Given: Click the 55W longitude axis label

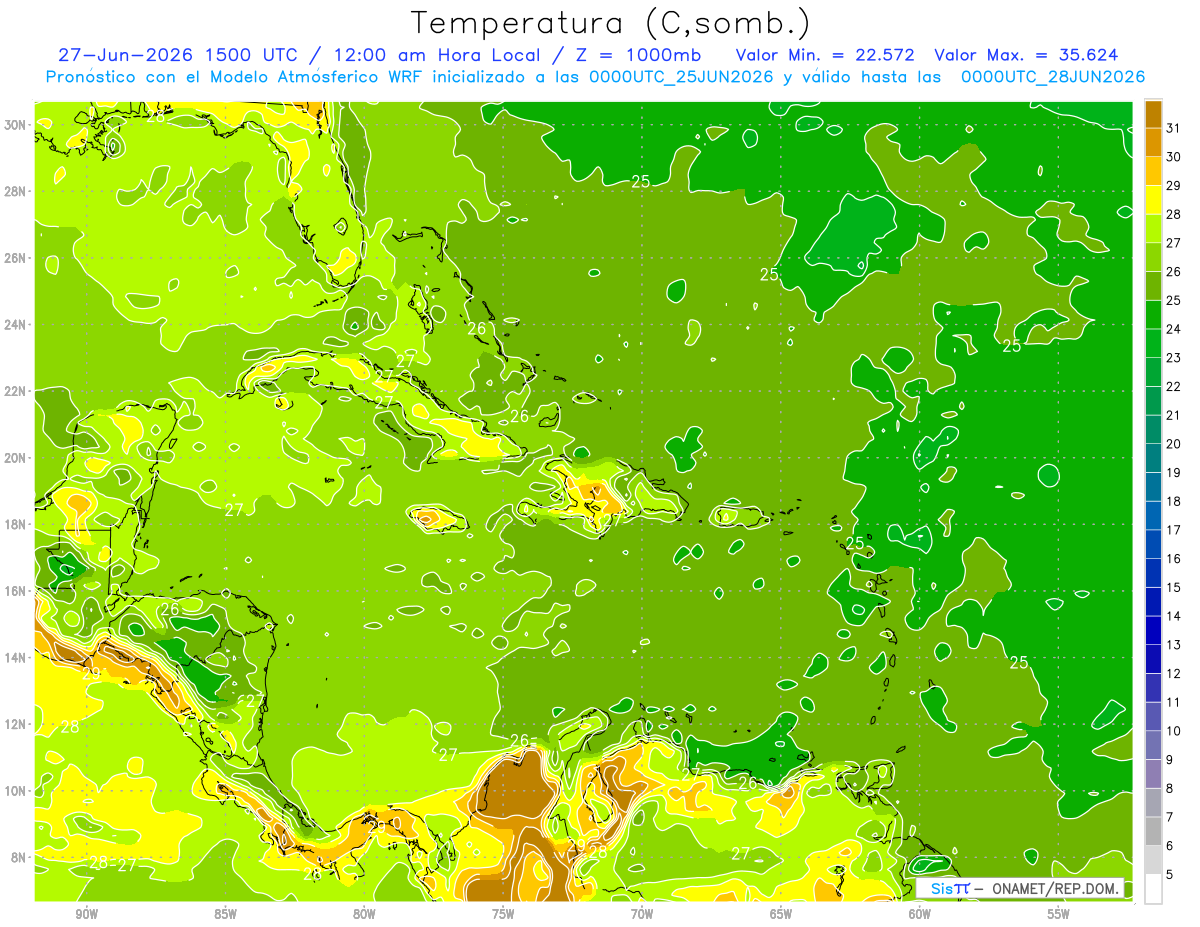Looking at the screenshot, I should click(1058, 914).
